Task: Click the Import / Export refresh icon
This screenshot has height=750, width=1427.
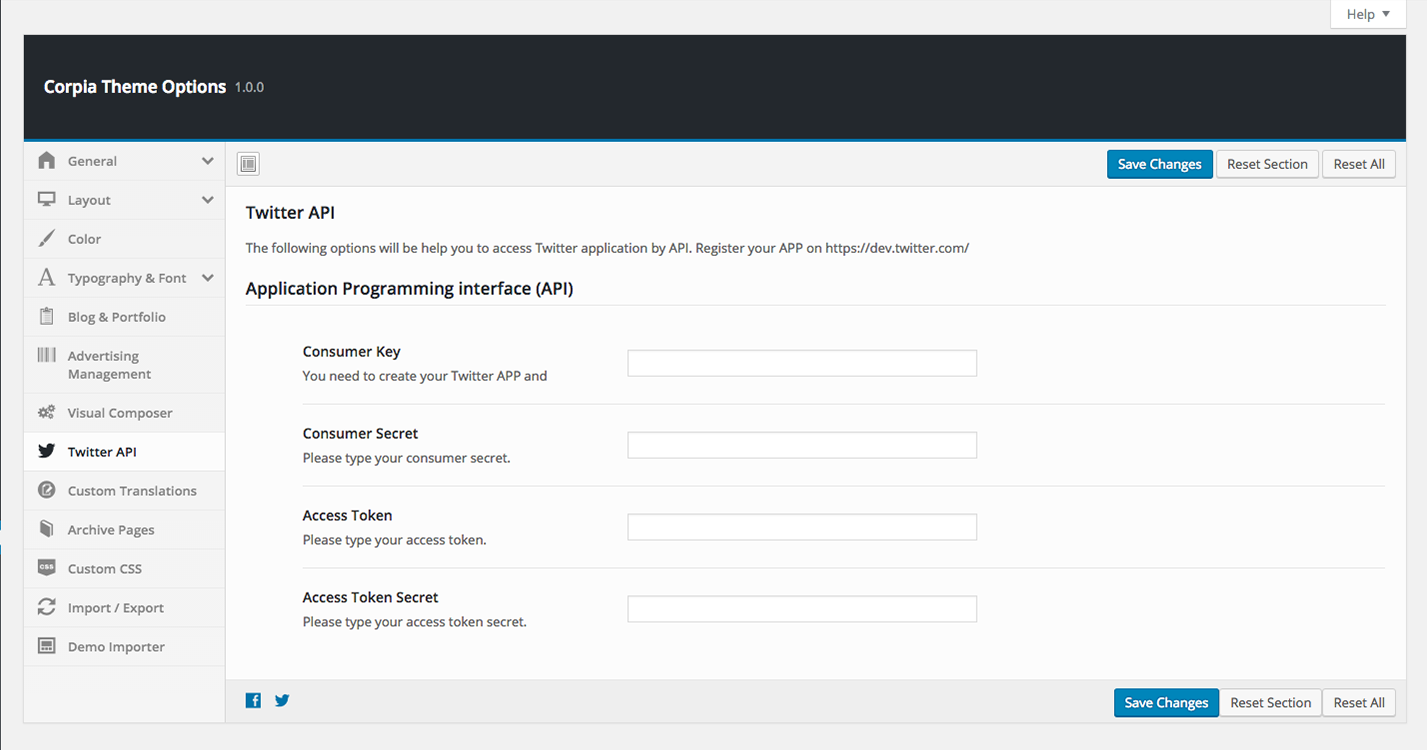Action: point(46,607)
